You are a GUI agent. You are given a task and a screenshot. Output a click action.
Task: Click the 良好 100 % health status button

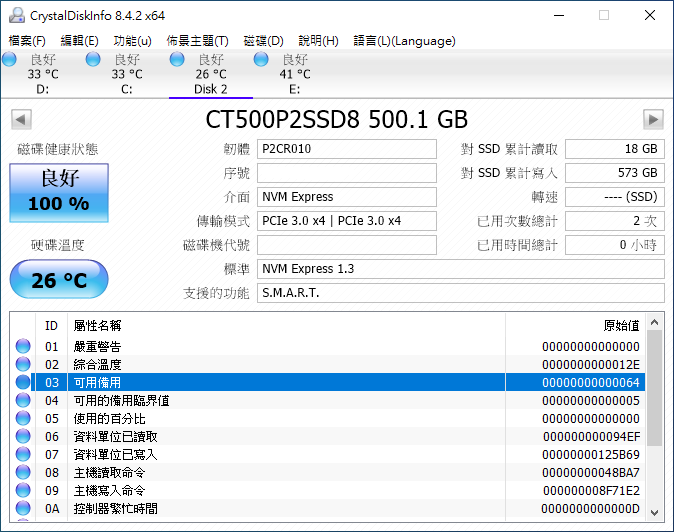click(x=59, y=193)
